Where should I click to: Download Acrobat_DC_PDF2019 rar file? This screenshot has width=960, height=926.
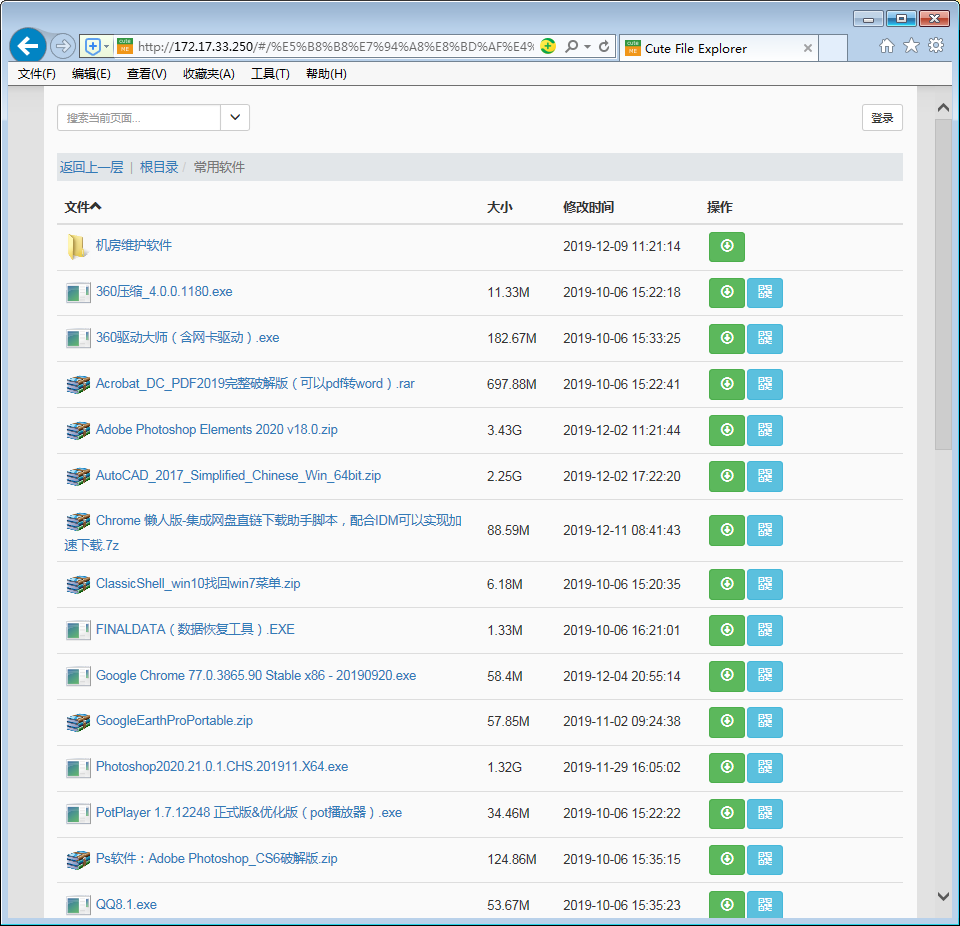pos(726,384)
